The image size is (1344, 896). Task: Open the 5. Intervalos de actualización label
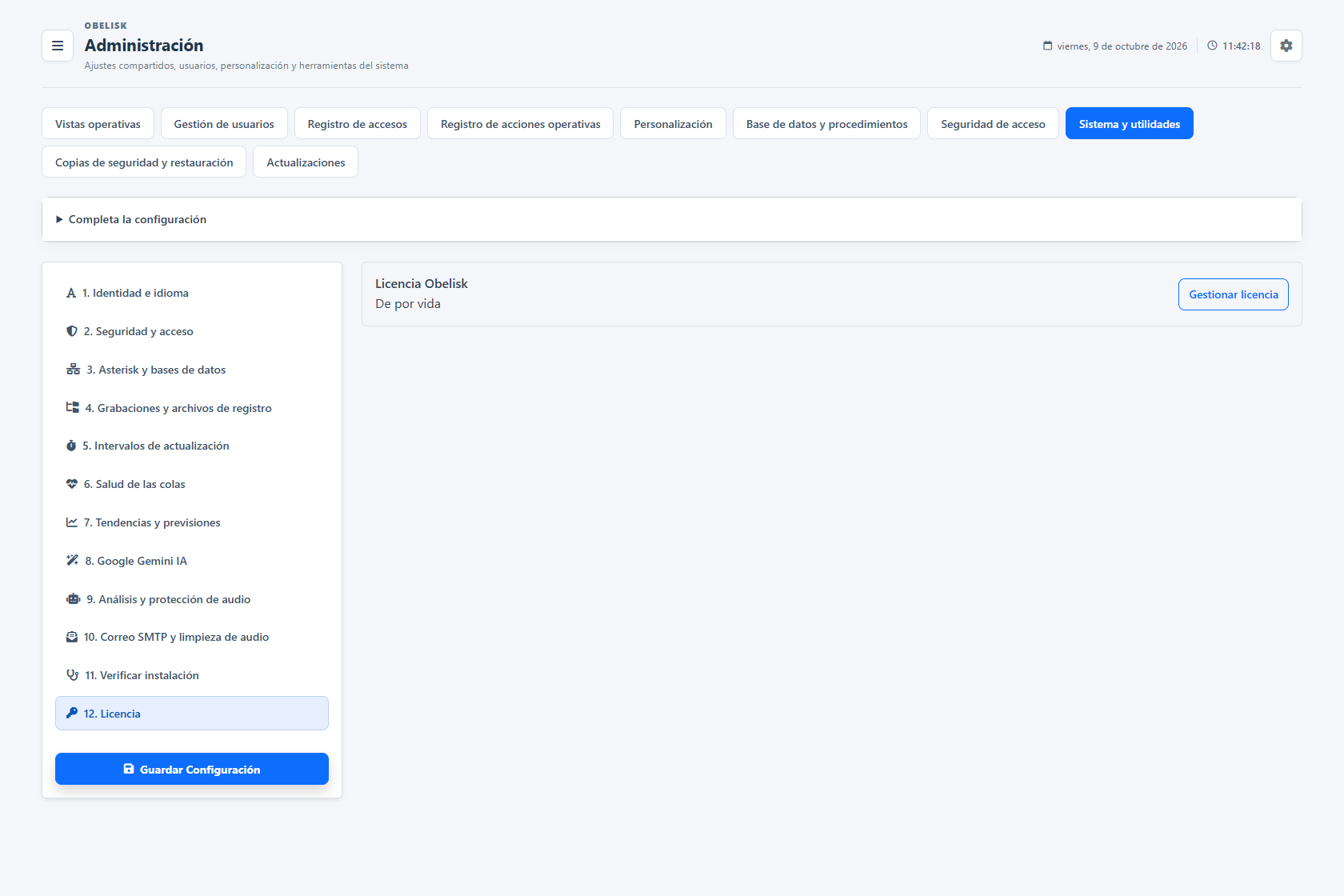[x=156, y=446]
